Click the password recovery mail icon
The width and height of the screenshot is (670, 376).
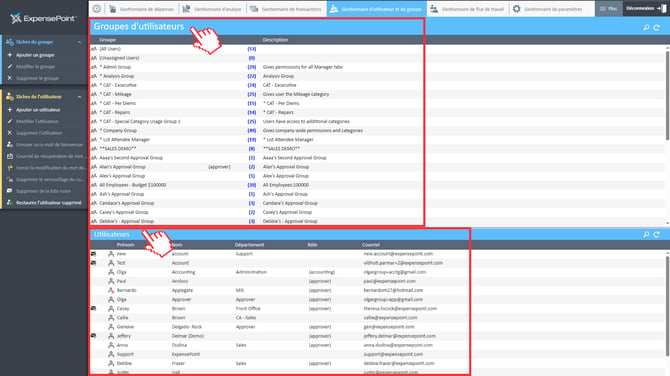pyautogui.click(x=10, y=156)
